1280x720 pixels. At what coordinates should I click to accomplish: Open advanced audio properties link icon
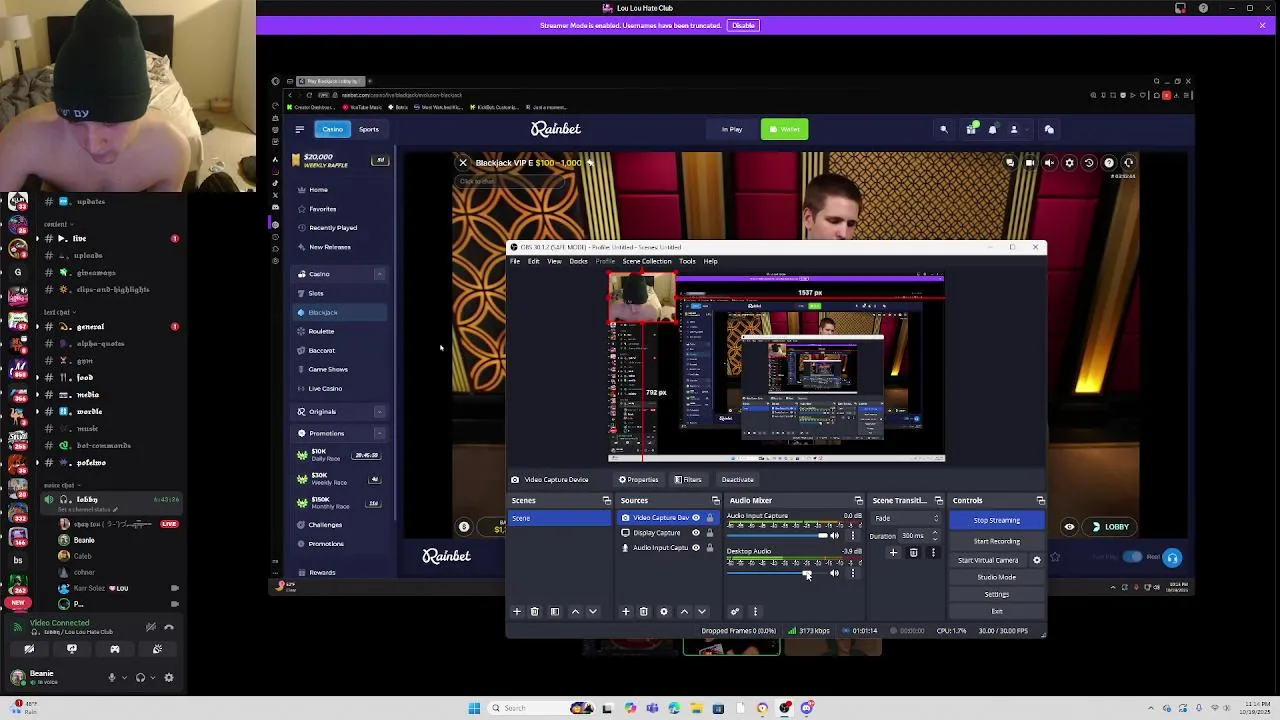[x=735, y=611]
